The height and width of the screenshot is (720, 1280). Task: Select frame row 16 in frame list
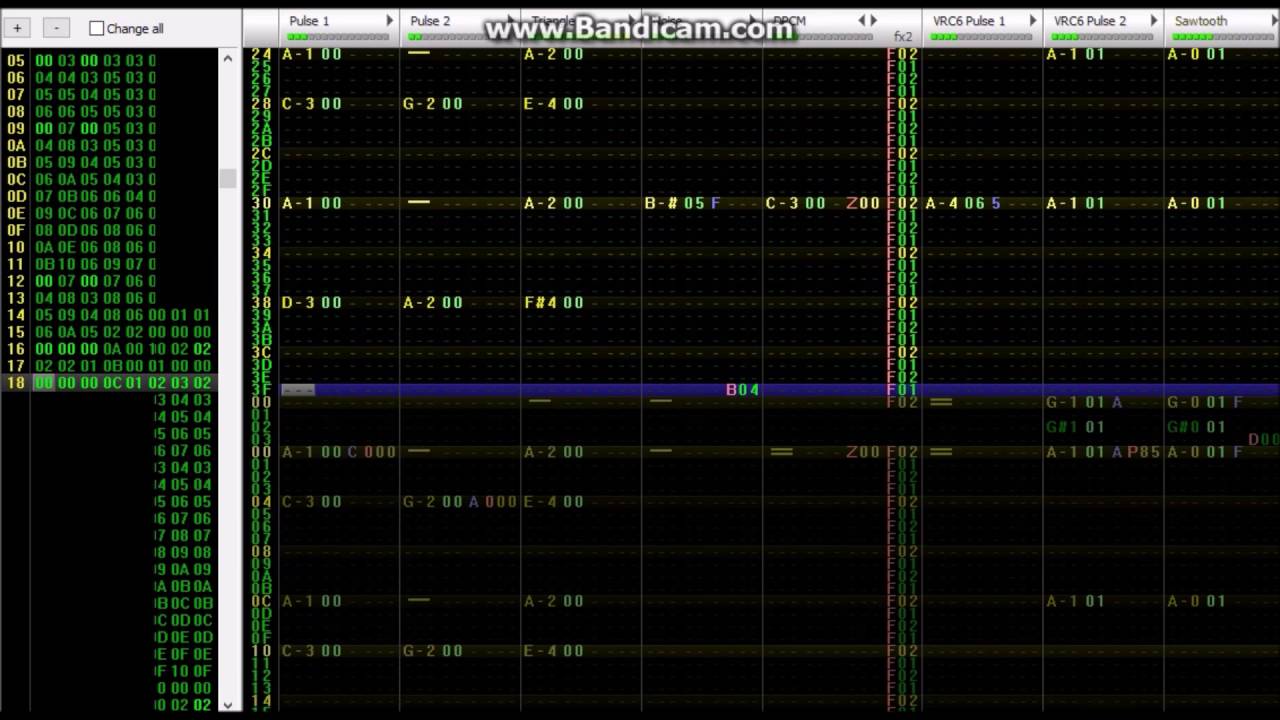pos(108,349)
